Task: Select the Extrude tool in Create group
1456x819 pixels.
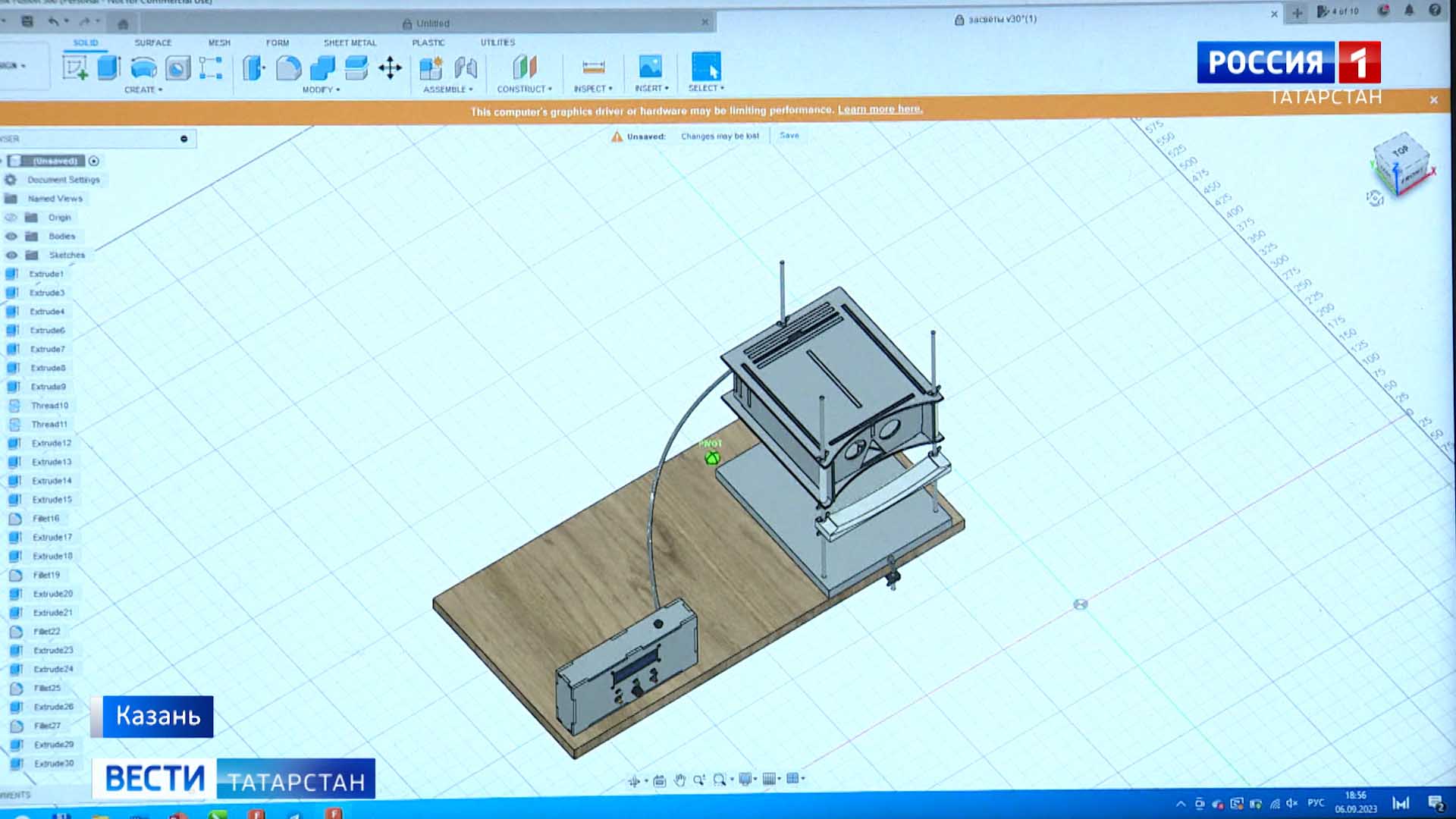Action: click(109, 67)
